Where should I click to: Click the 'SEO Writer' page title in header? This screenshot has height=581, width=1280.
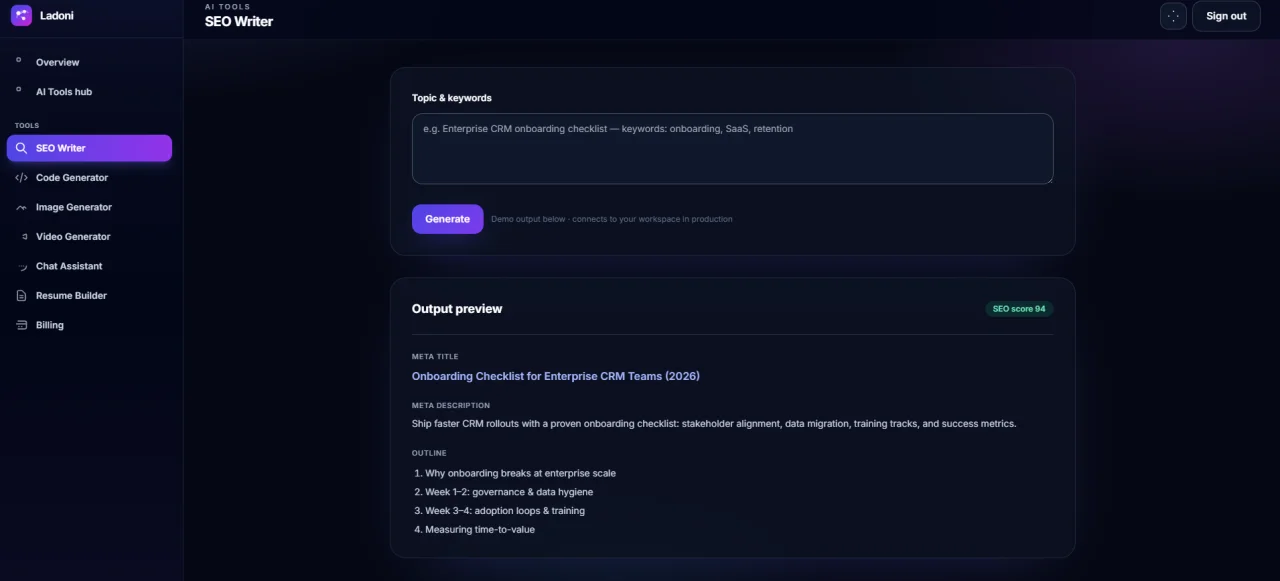pyautogui.click(x=239, y=21)
